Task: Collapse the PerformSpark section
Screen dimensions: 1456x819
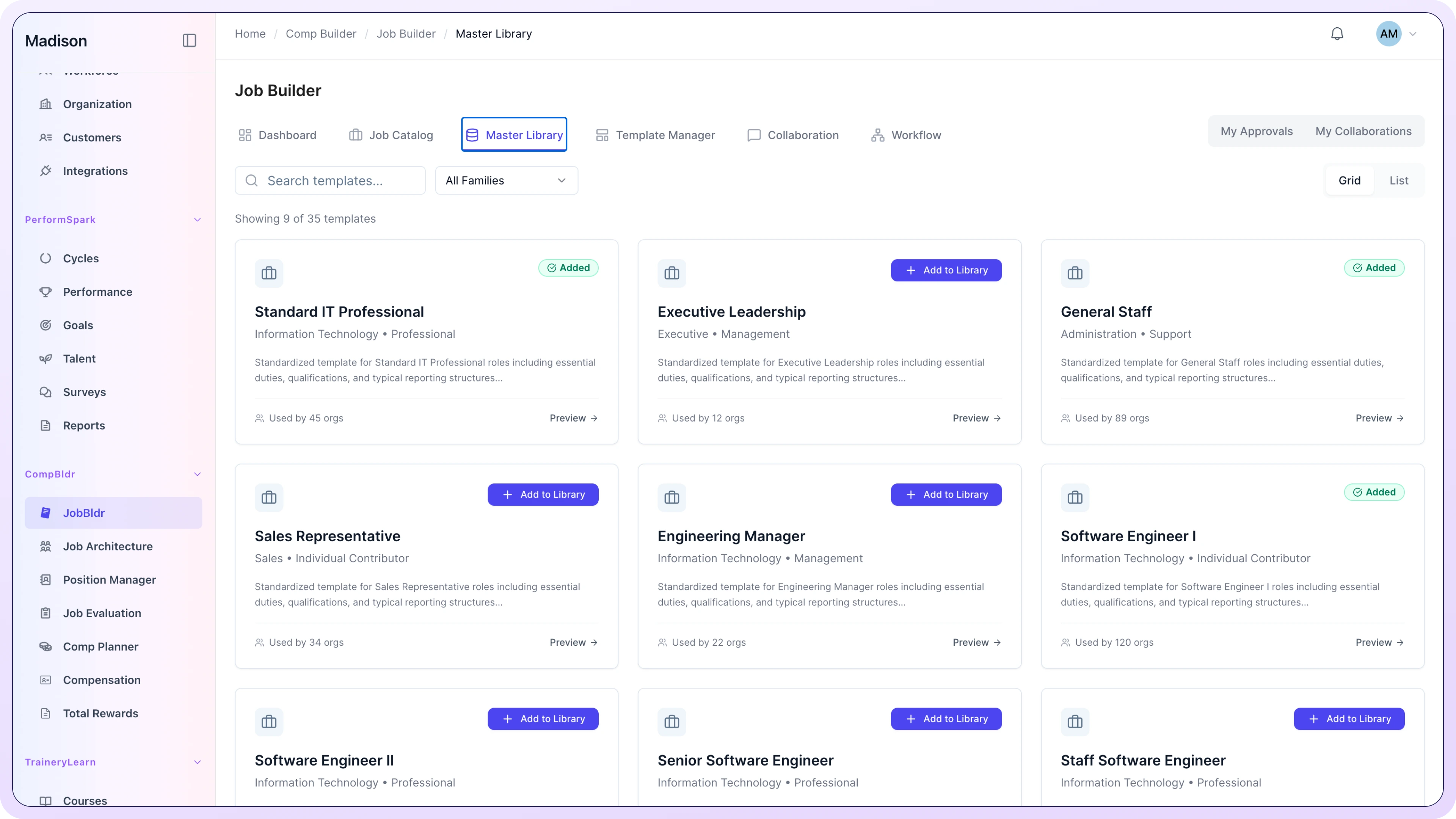Action: (x=197, y=220)
